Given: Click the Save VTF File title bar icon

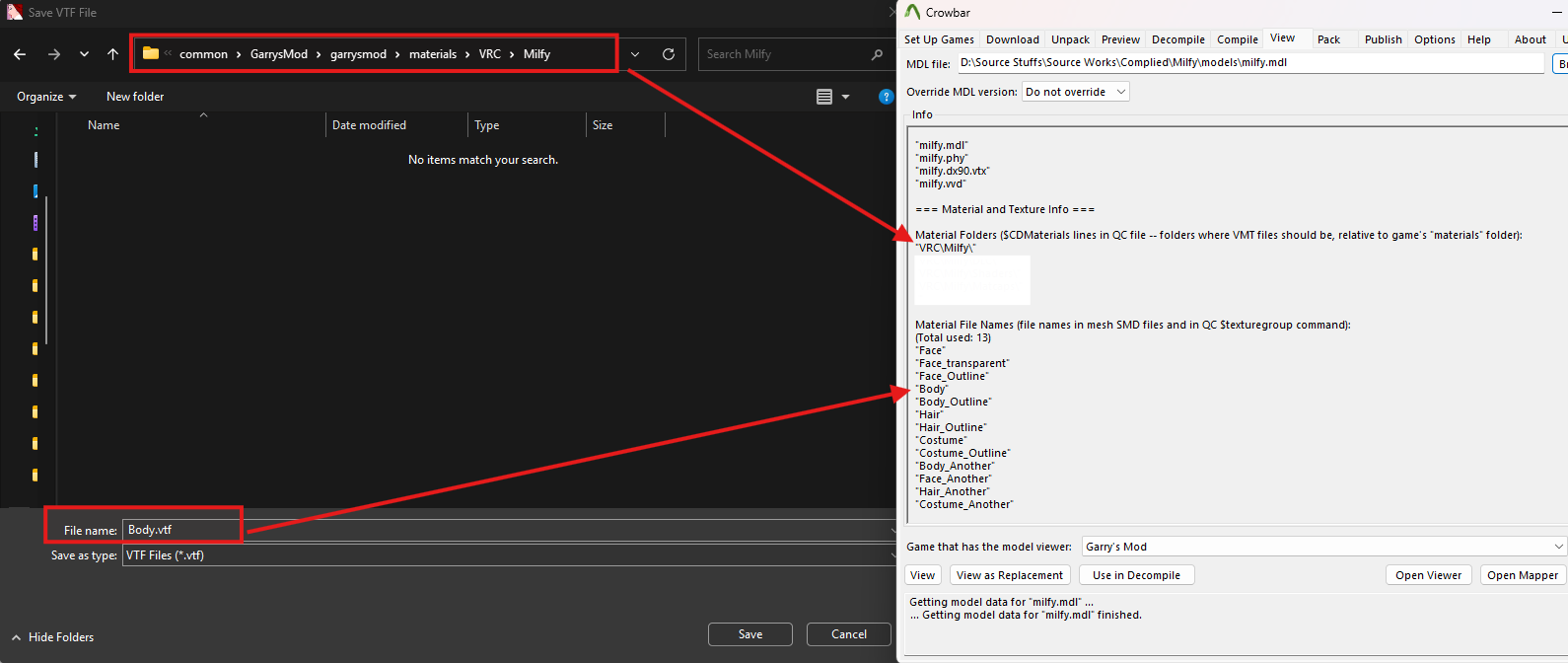Looking at the screenshot, I should pos(15,12).
